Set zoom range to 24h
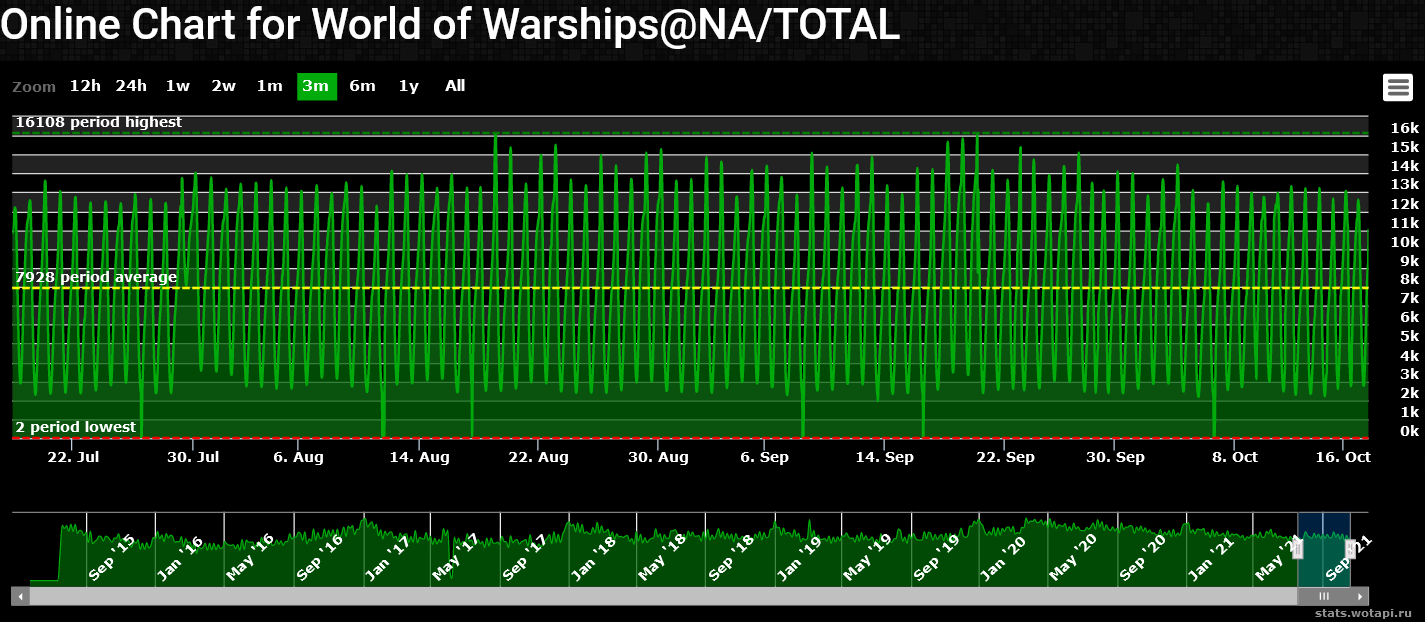 point(131,86)
